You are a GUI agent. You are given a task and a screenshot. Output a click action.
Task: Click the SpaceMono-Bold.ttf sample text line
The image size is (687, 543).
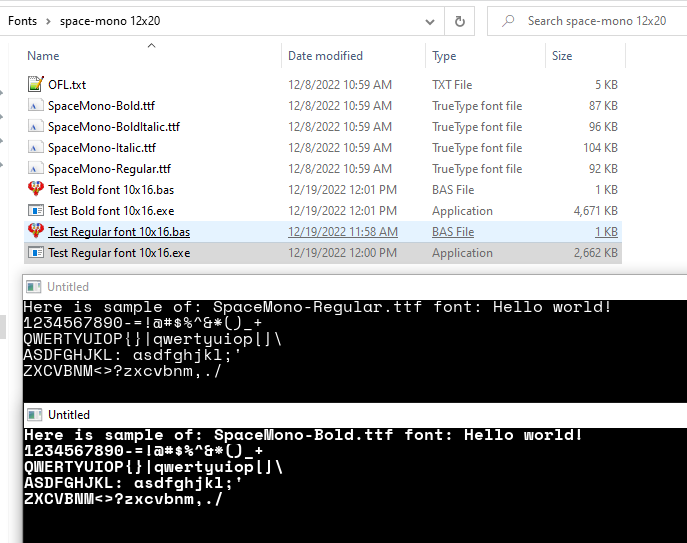pyautogui.click(x=303, y=435)
